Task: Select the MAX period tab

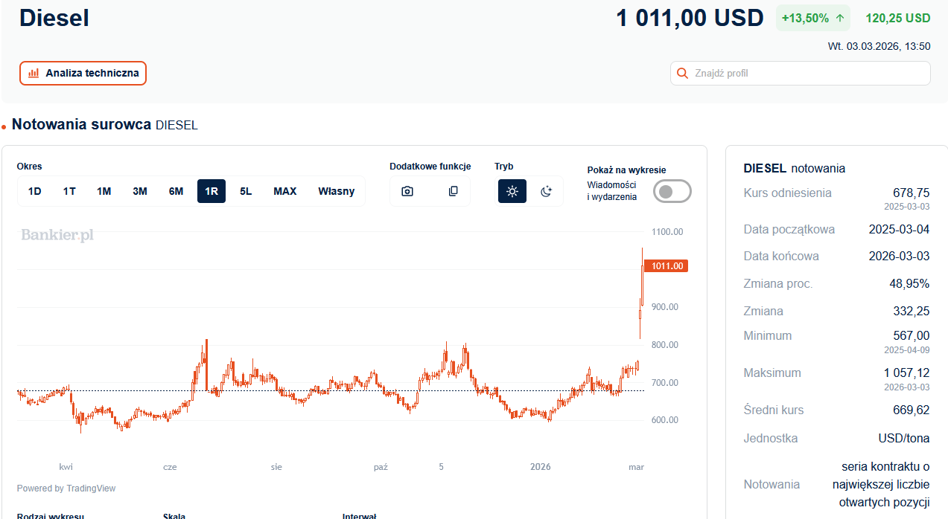Action: tap(285, 191)
